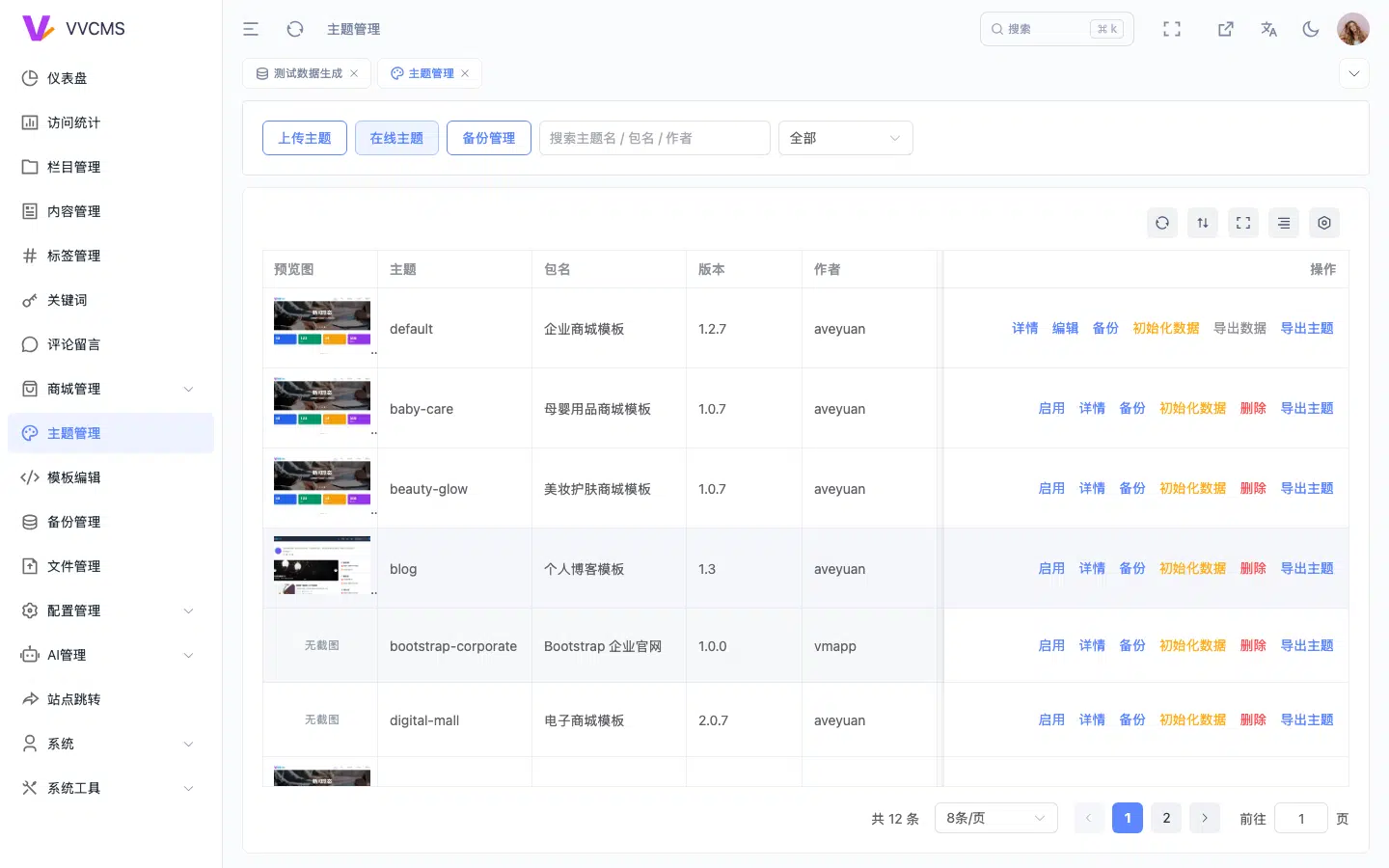Image resolution: width=1389 pixels, height=868 pixels.
Task: Click the global 搜索 box in header
Action: coord(1057,29)
